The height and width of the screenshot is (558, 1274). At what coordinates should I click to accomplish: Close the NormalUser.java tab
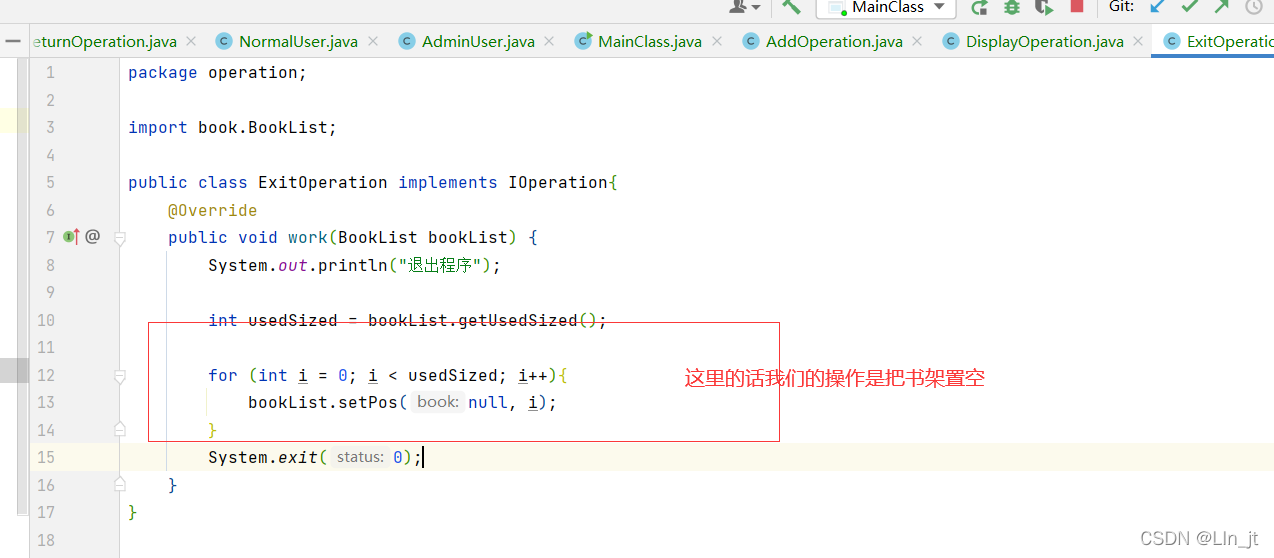tap(373, 41)
